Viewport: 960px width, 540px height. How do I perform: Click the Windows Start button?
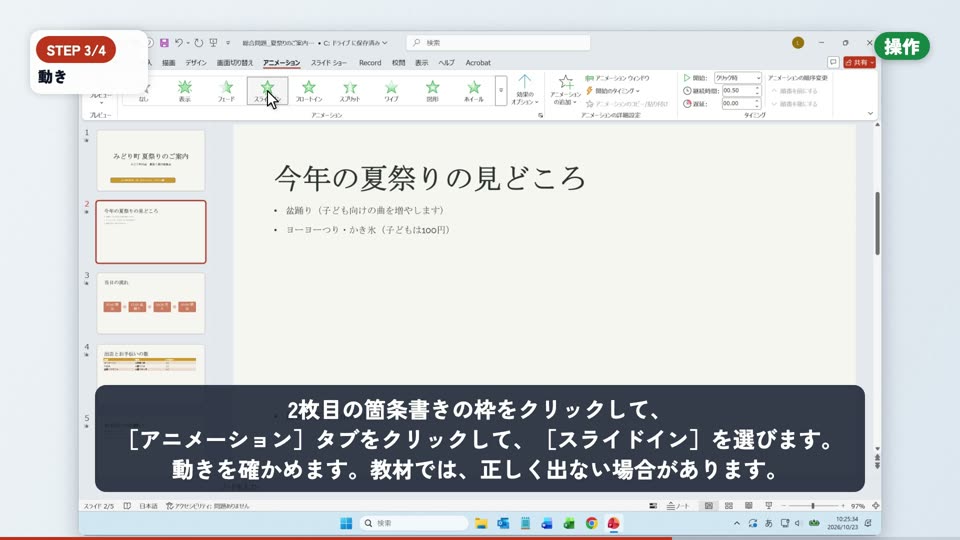click(x=346, y=523)
